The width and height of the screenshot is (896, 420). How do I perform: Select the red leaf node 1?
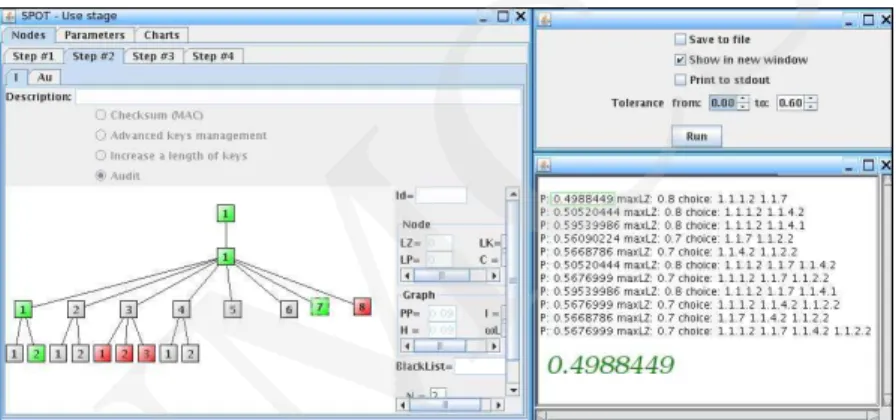pos(102,354)
